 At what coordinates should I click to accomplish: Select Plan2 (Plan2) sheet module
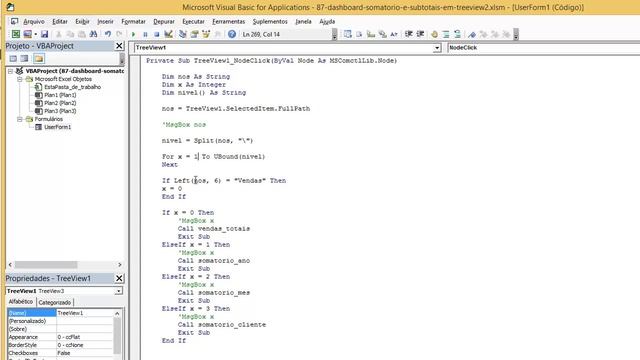60,103
